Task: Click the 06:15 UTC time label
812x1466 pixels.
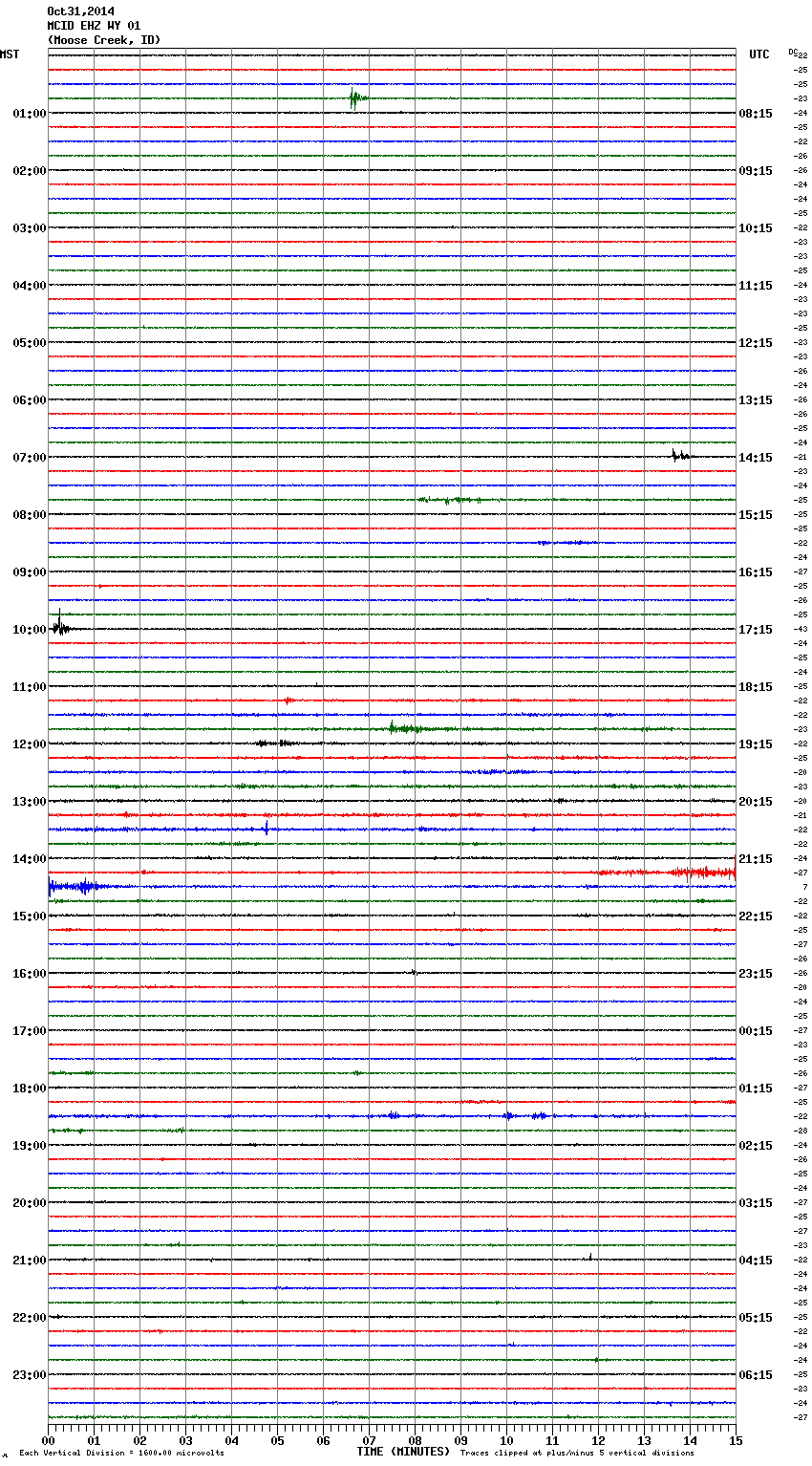Action: click(x=756, y=1375)
